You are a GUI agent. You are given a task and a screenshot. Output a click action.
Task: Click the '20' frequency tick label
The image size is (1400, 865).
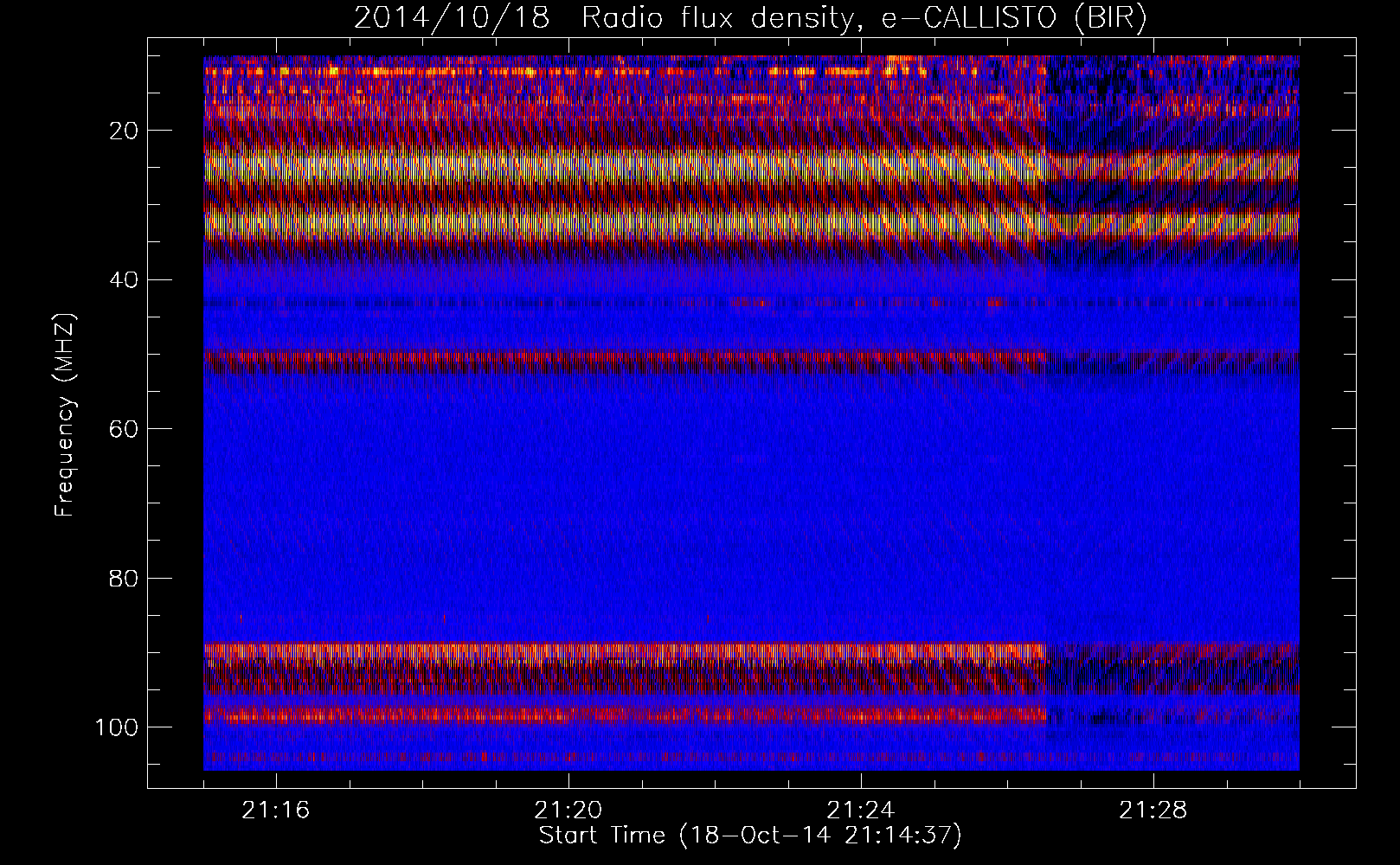pyautogui.click(x=122, y=131)
